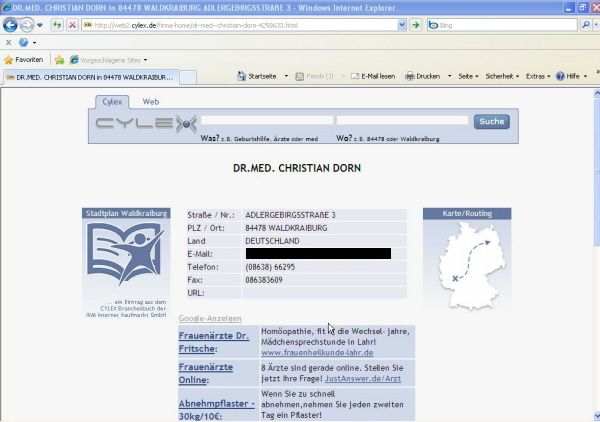Close the toolbar using the small gray X
The width and height of the screenshot is (600, 422).
coord(8,42)
